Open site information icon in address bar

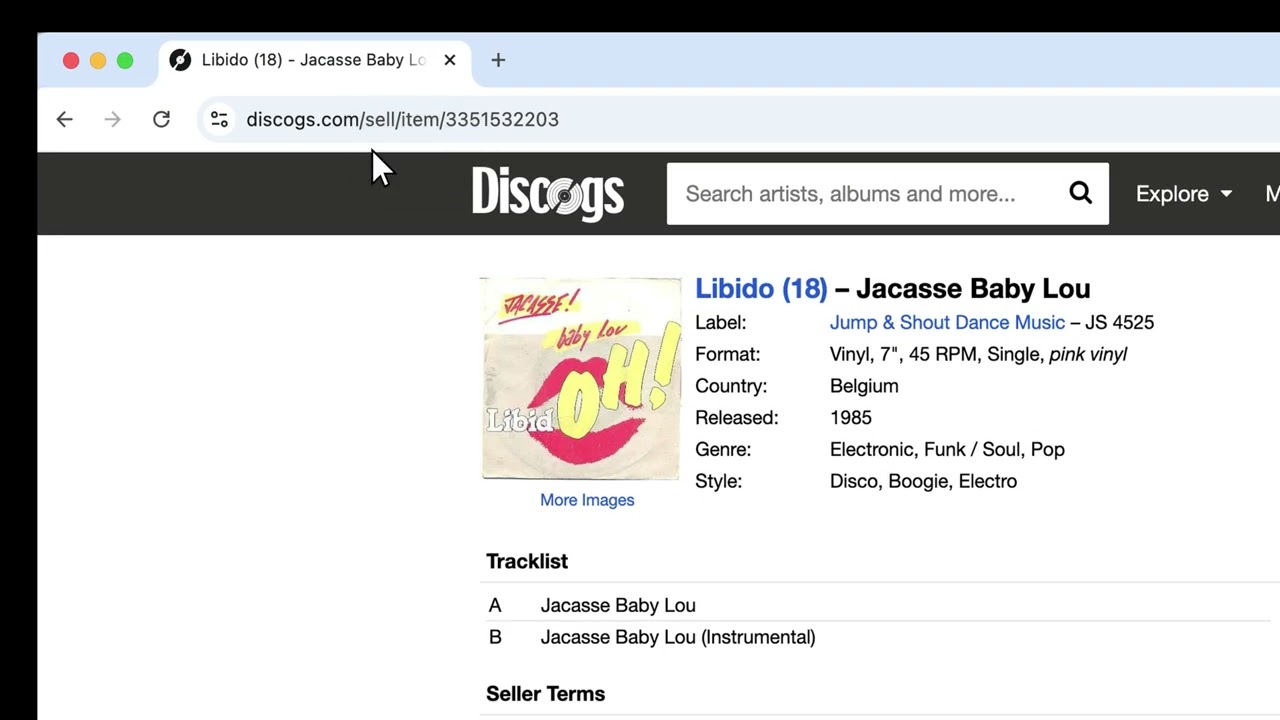point(219,120)
